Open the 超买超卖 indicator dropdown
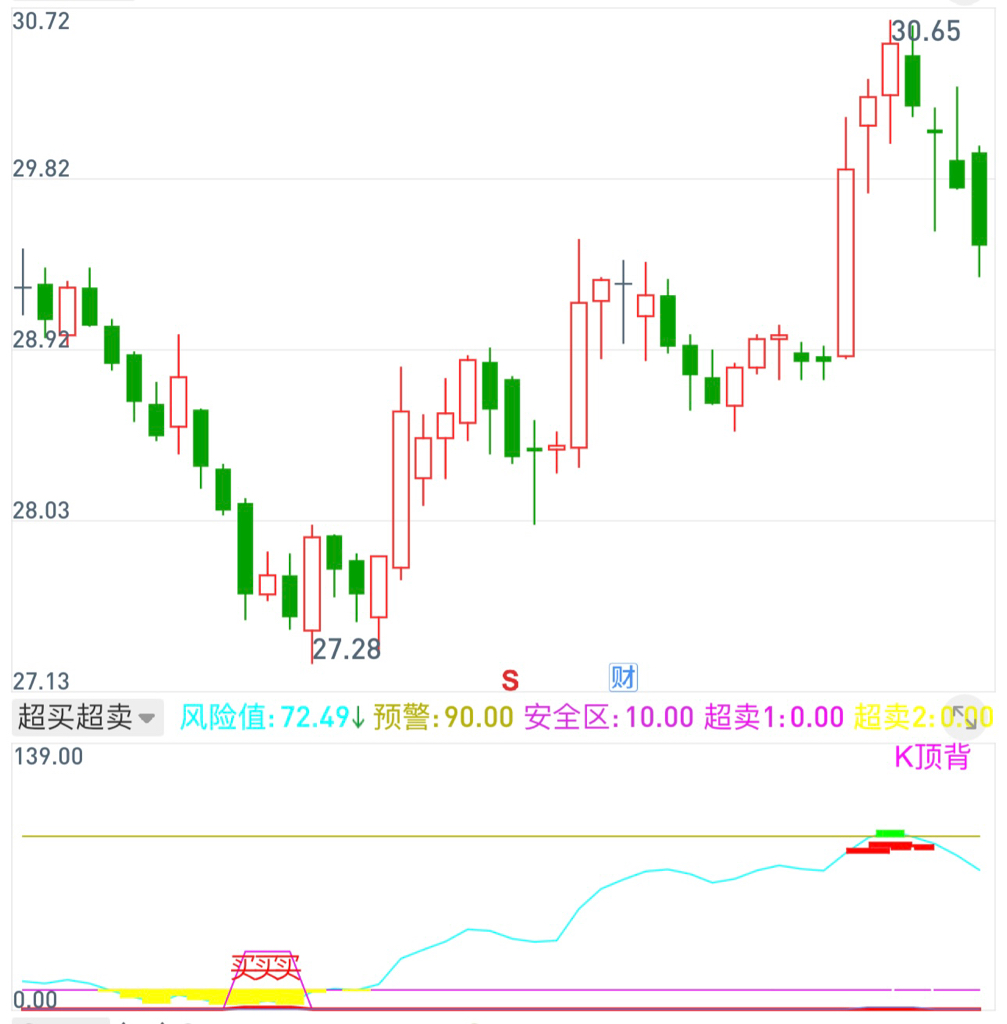 tap(88, 717)
